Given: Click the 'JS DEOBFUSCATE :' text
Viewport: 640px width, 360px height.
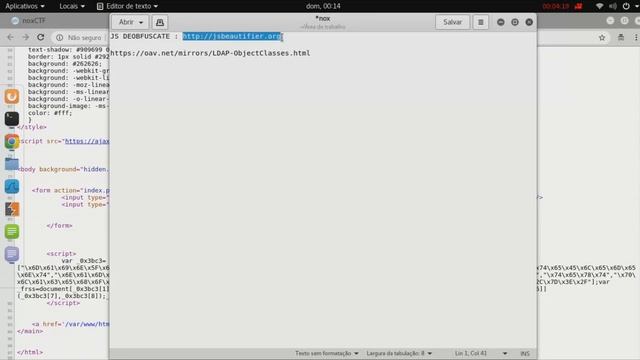Looking at the screenshot, I should pos(144,36).
